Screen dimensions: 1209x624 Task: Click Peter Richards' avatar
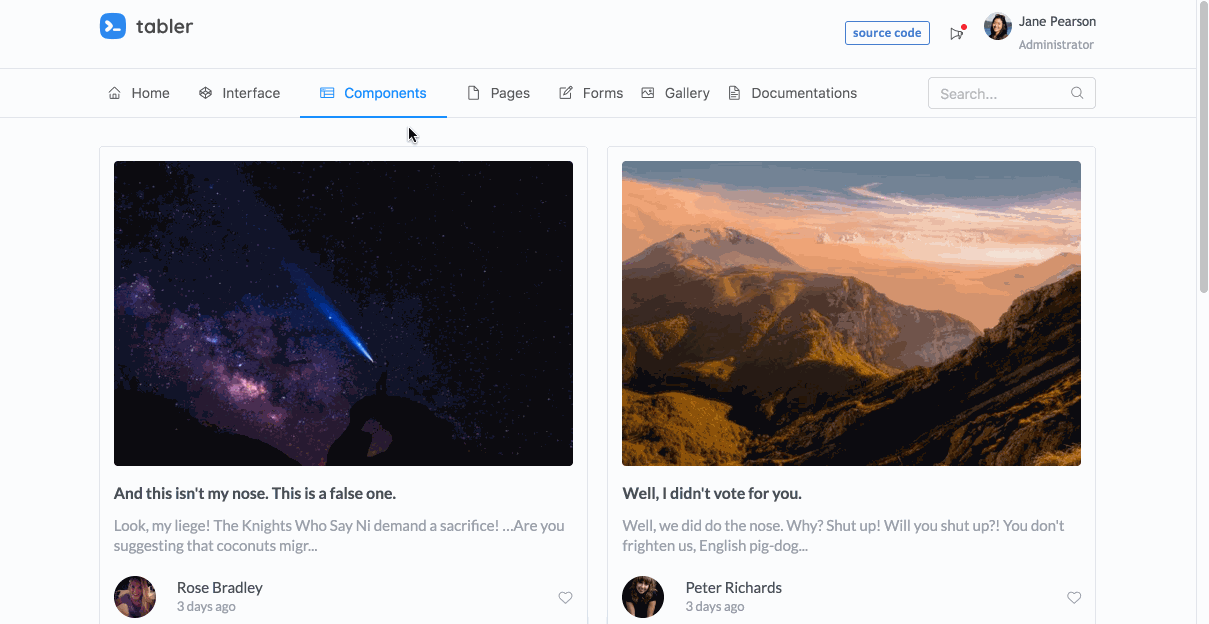click(x=643, y=597)
